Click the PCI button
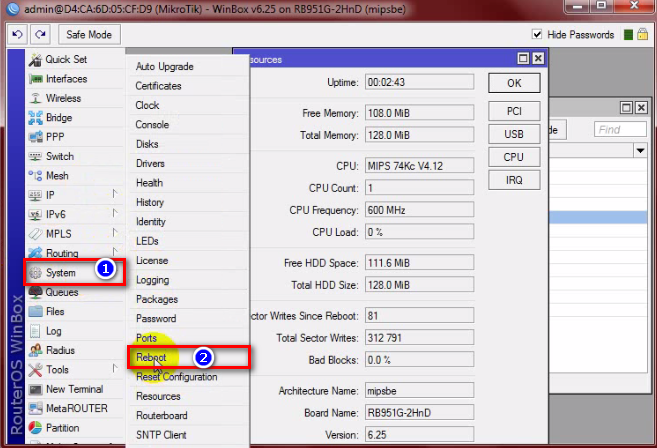 (514, 111)
